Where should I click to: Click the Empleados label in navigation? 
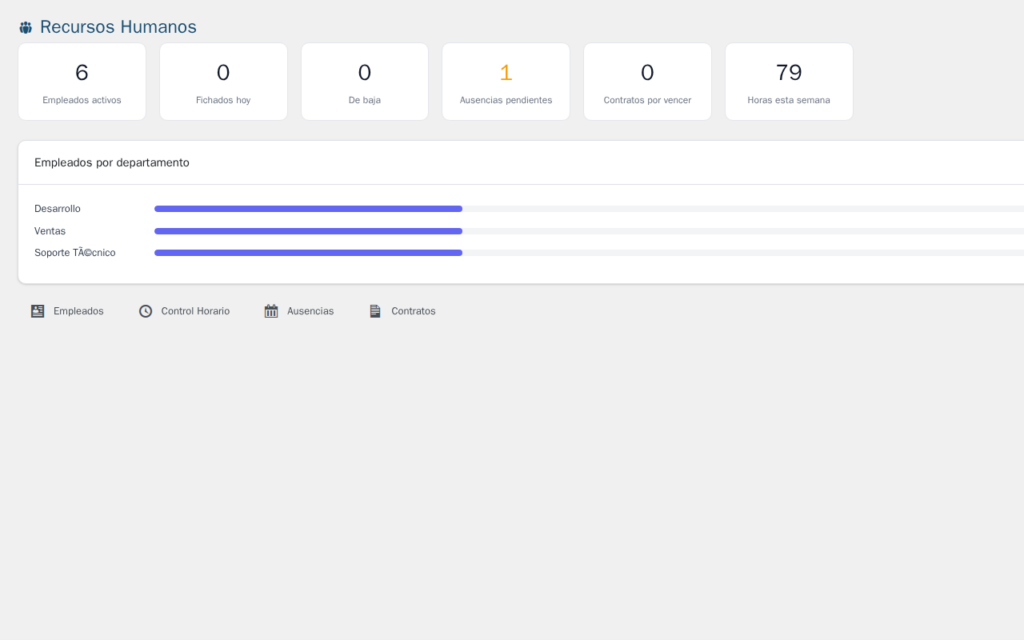78,311
